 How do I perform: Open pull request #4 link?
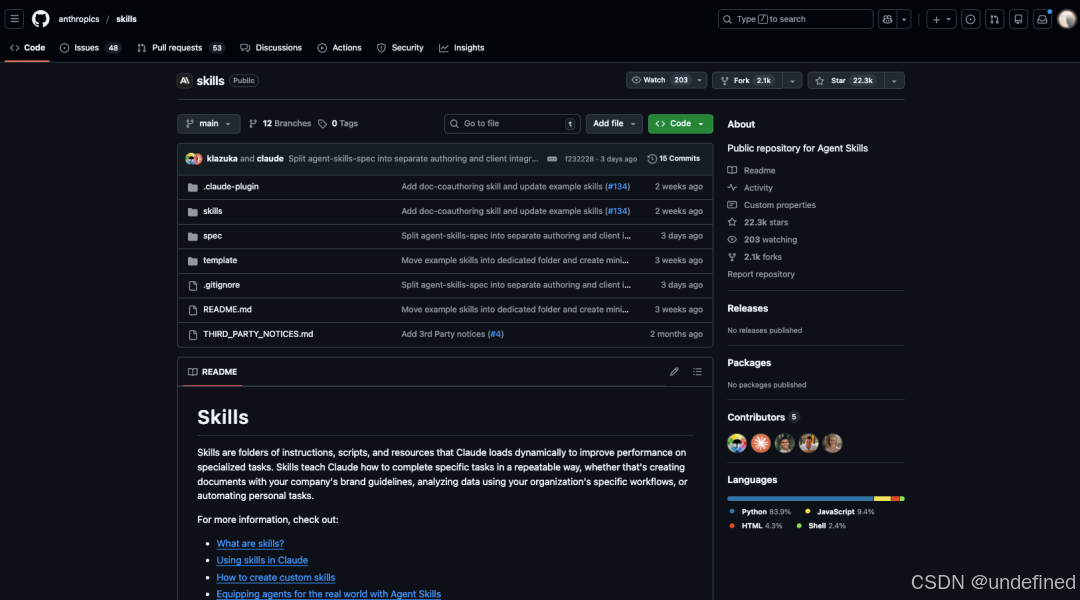click(495, 334)
